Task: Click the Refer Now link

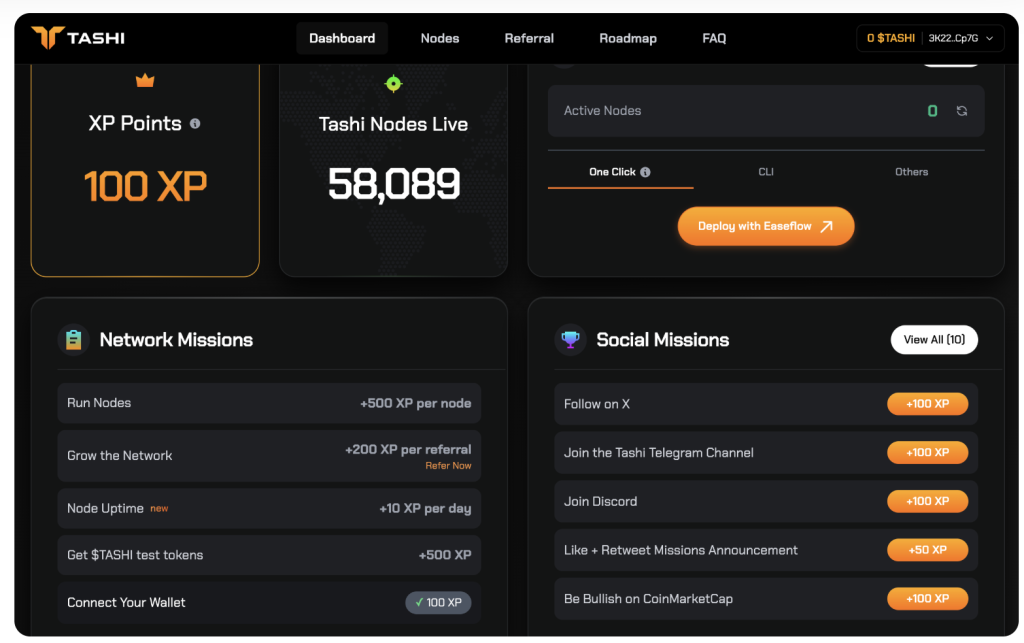Action: pos(448,466)
